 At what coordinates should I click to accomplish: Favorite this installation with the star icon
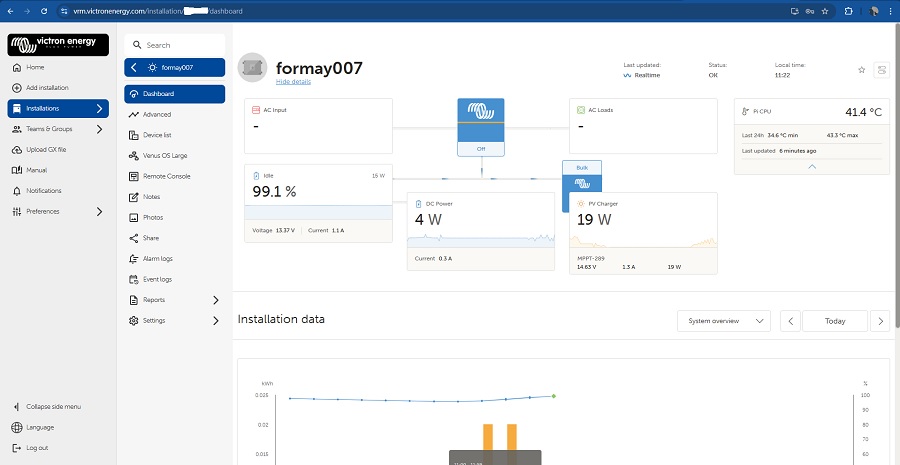(861, 70)
